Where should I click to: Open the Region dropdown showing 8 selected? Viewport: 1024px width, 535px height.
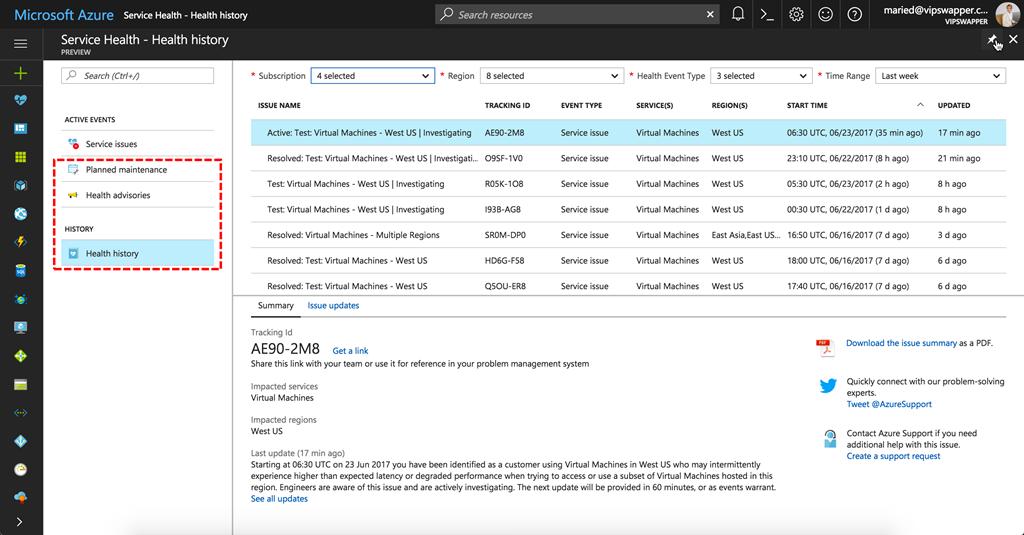[x=552, y=76]
